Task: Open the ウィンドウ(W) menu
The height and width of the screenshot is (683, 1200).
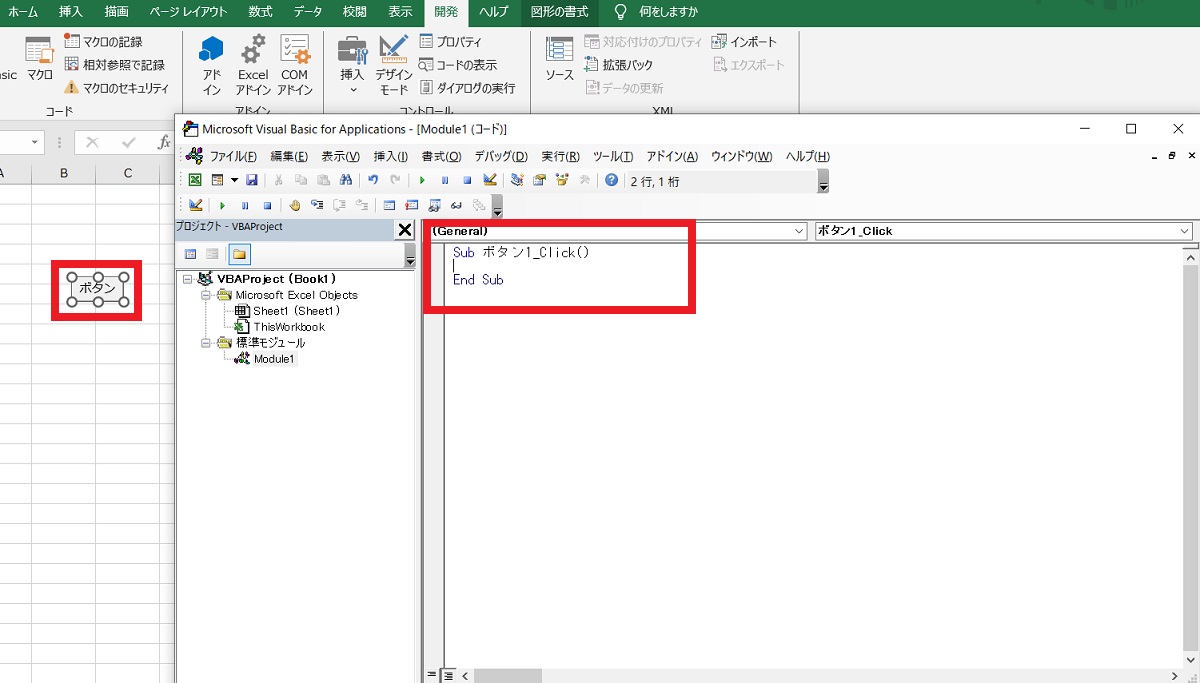Action: pos(741,156)
